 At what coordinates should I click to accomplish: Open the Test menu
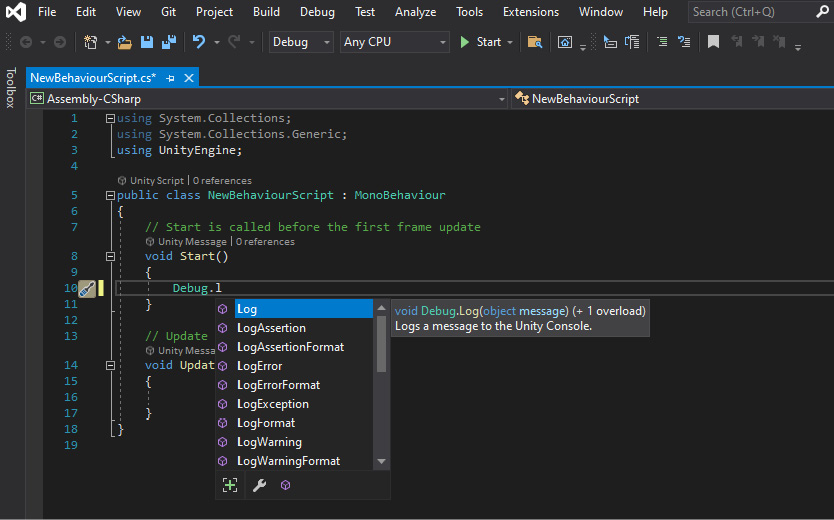(365, 12)
